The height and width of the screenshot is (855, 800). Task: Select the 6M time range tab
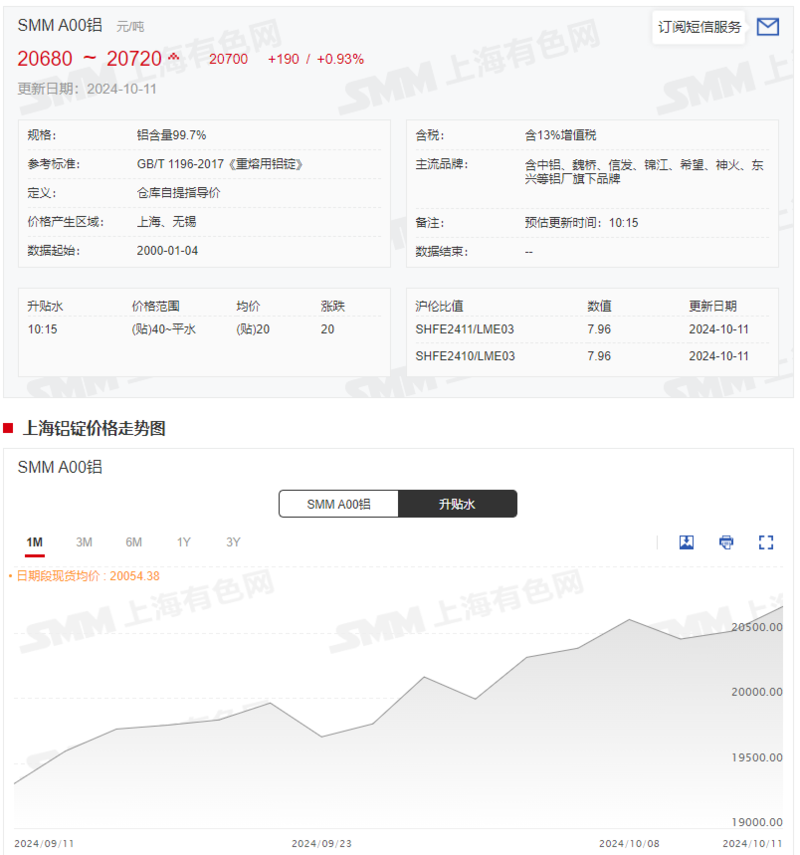coord(134,543)
